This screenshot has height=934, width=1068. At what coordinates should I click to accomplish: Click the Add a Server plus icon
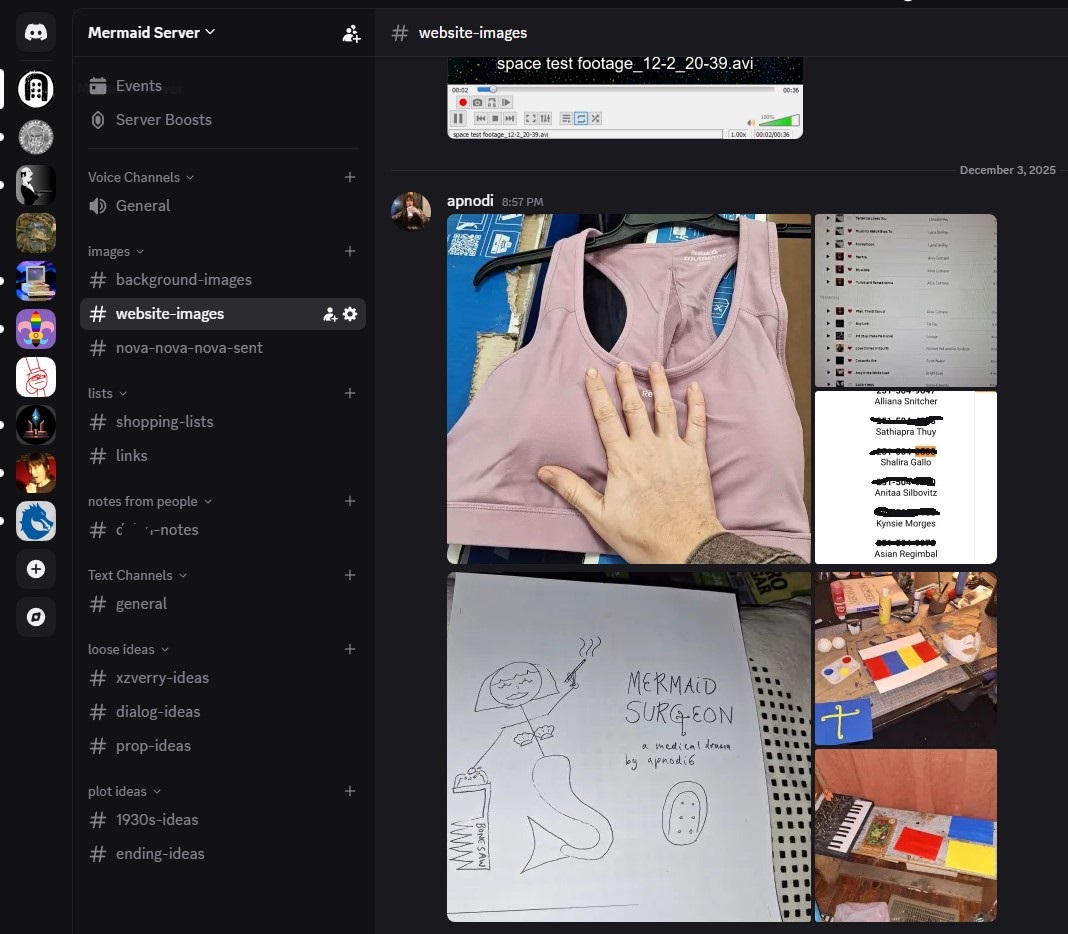click(x=36, y=569)
